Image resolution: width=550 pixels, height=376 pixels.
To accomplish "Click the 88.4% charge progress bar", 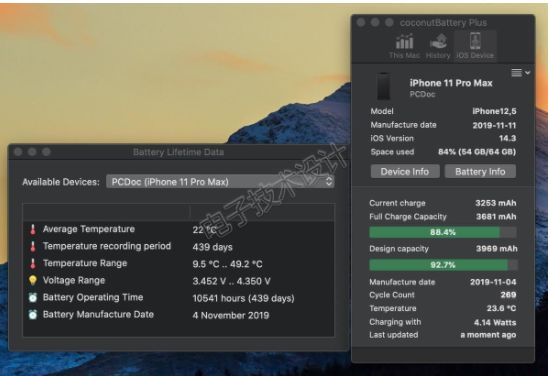I will click(x=443, y=232).
